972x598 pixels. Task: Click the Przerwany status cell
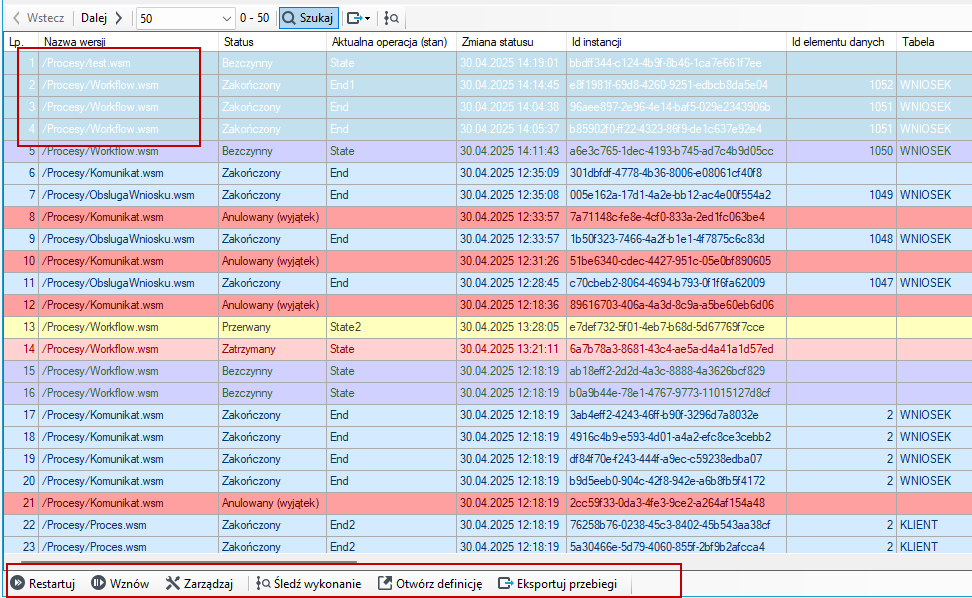[x=273, y=327]
